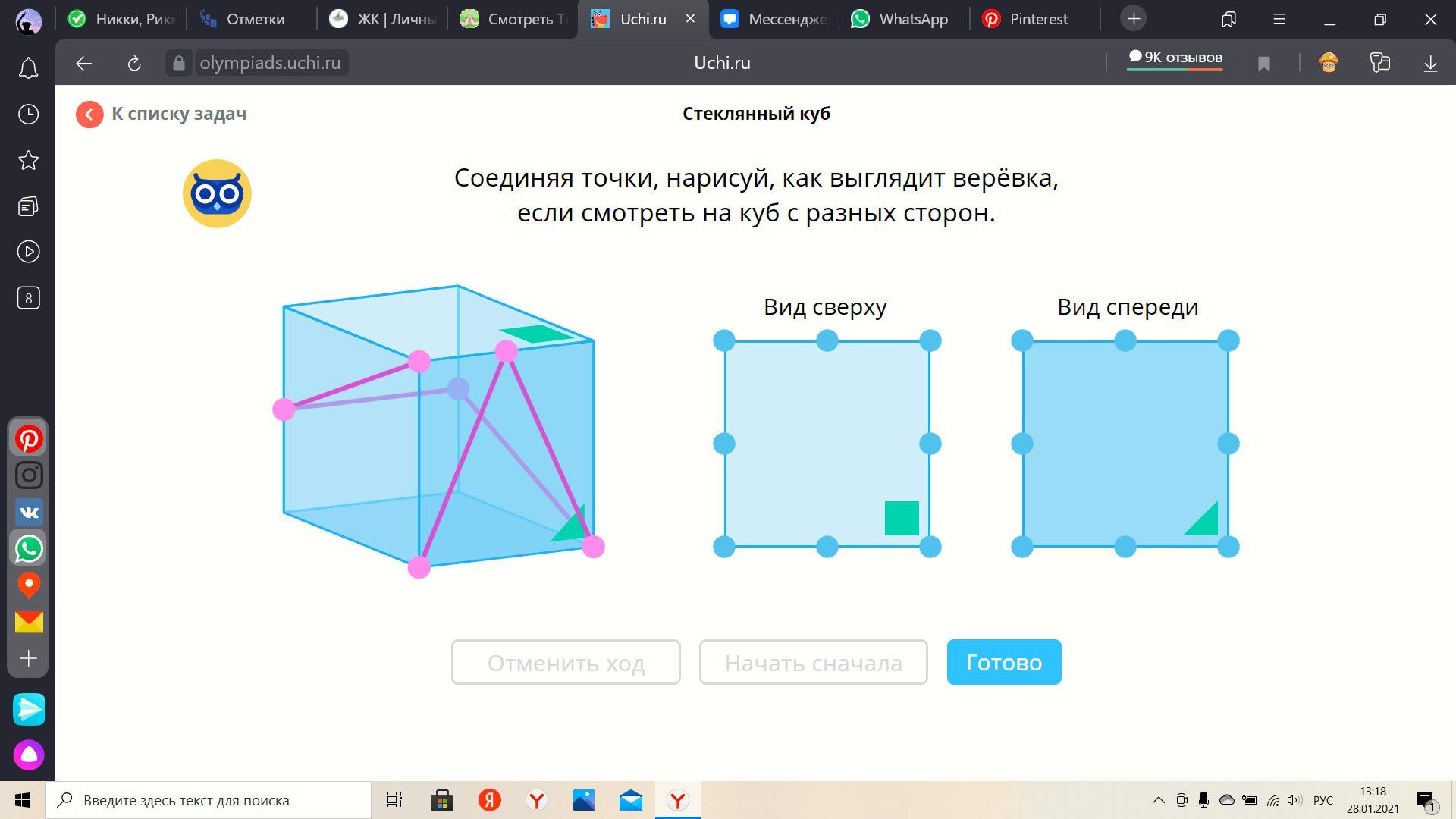
Task: Open the Pinterest sidebar shortcut
Action: click(29, 439)
